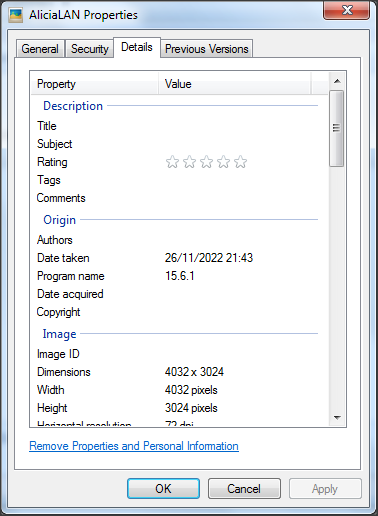Select the Authors property row
This screenshot has height=516, width=378.
click(x=178, y=240)
